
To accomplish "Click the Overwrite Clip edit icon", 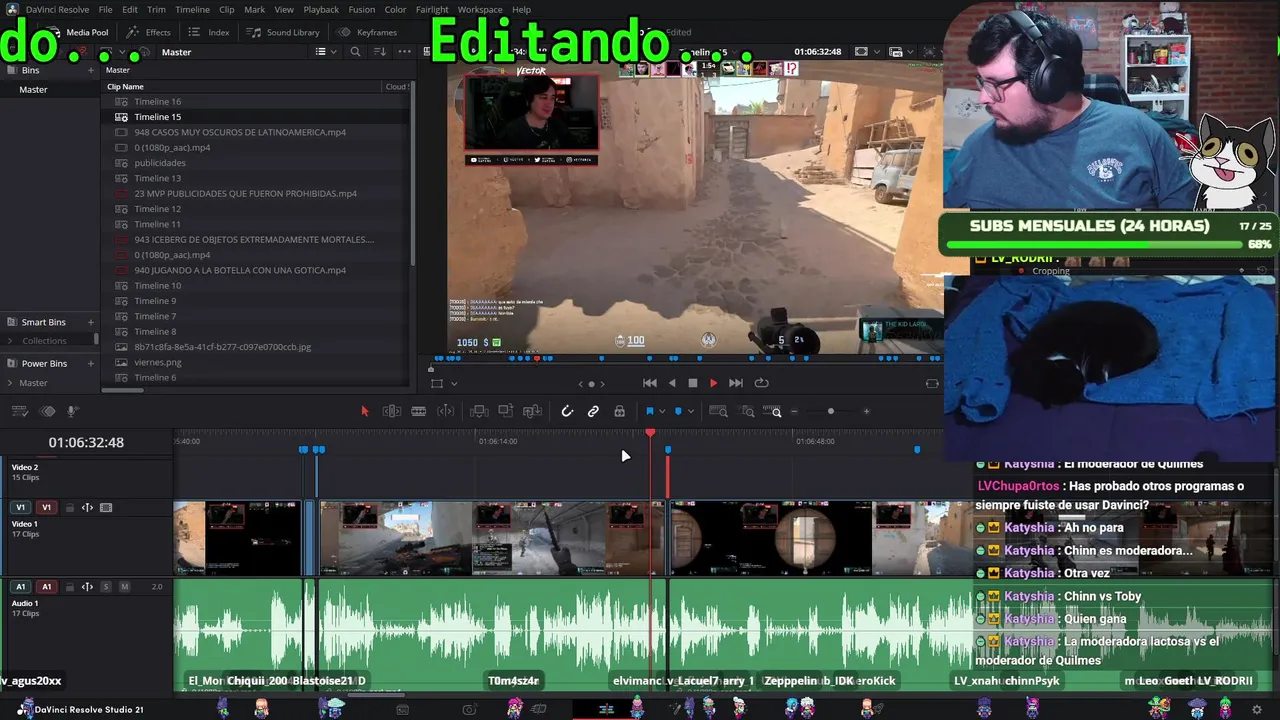I will [x=506, y=411].
